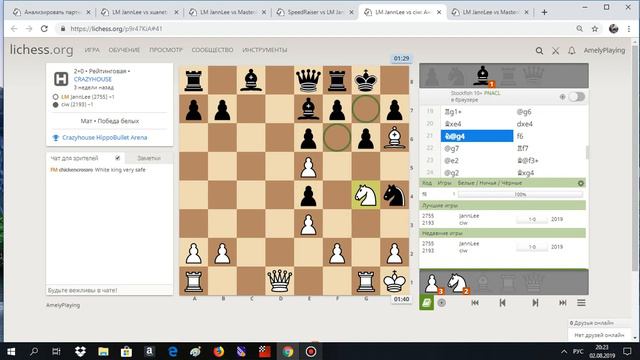Jump to first move of the game
640x360 pixels.
point(475,303)
